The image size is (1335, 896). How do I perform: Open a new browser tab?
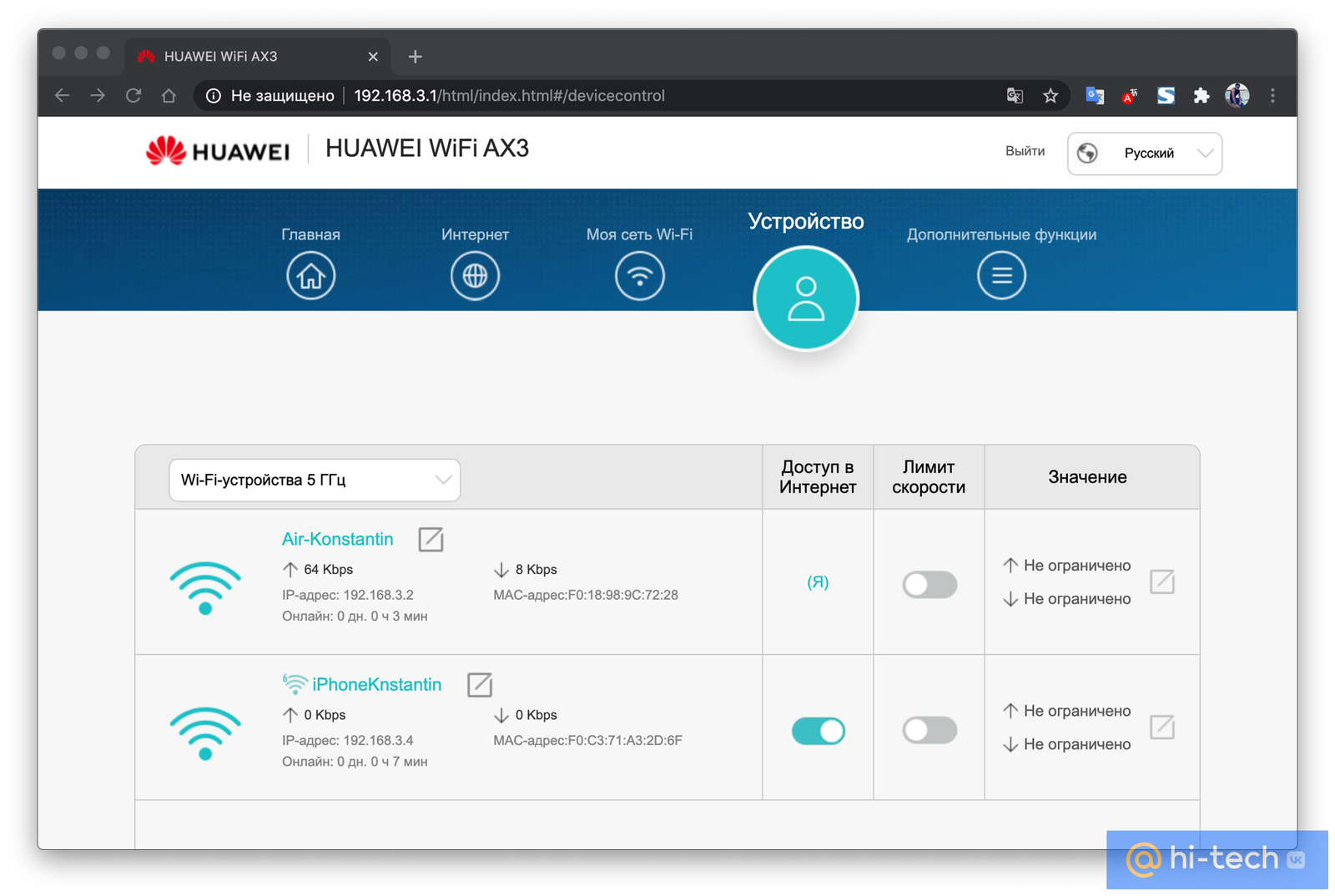(x=416, y=57)
